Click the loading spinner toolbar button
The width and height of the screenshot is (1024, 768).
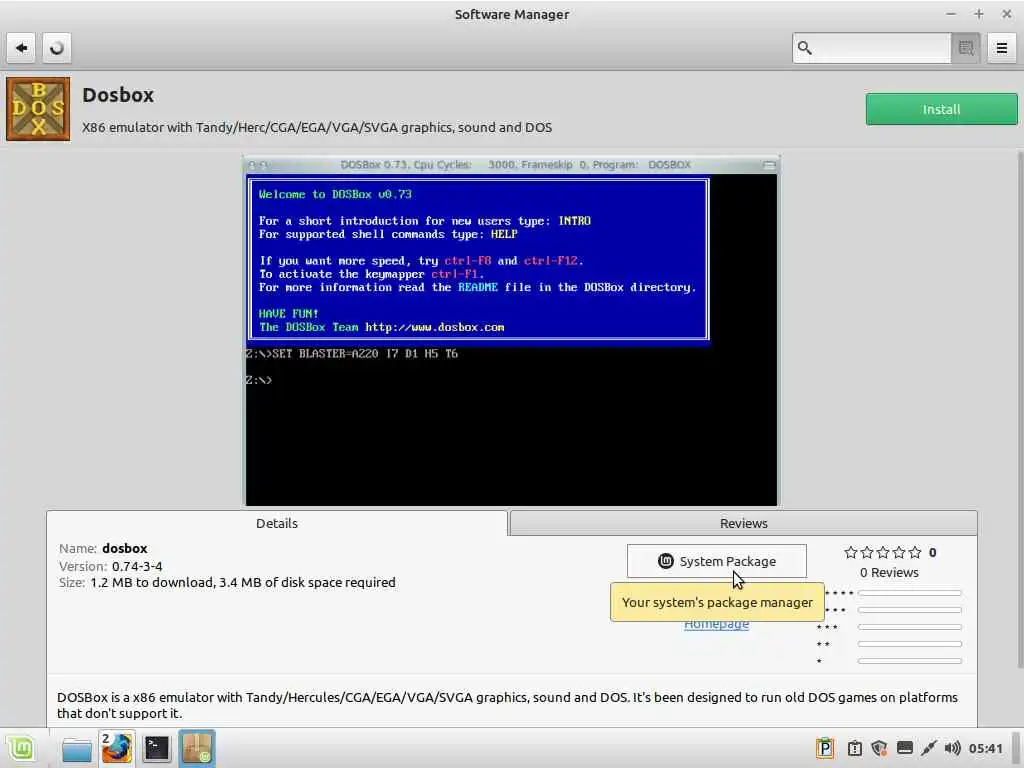pyautogui.click(x=57, y=48)
